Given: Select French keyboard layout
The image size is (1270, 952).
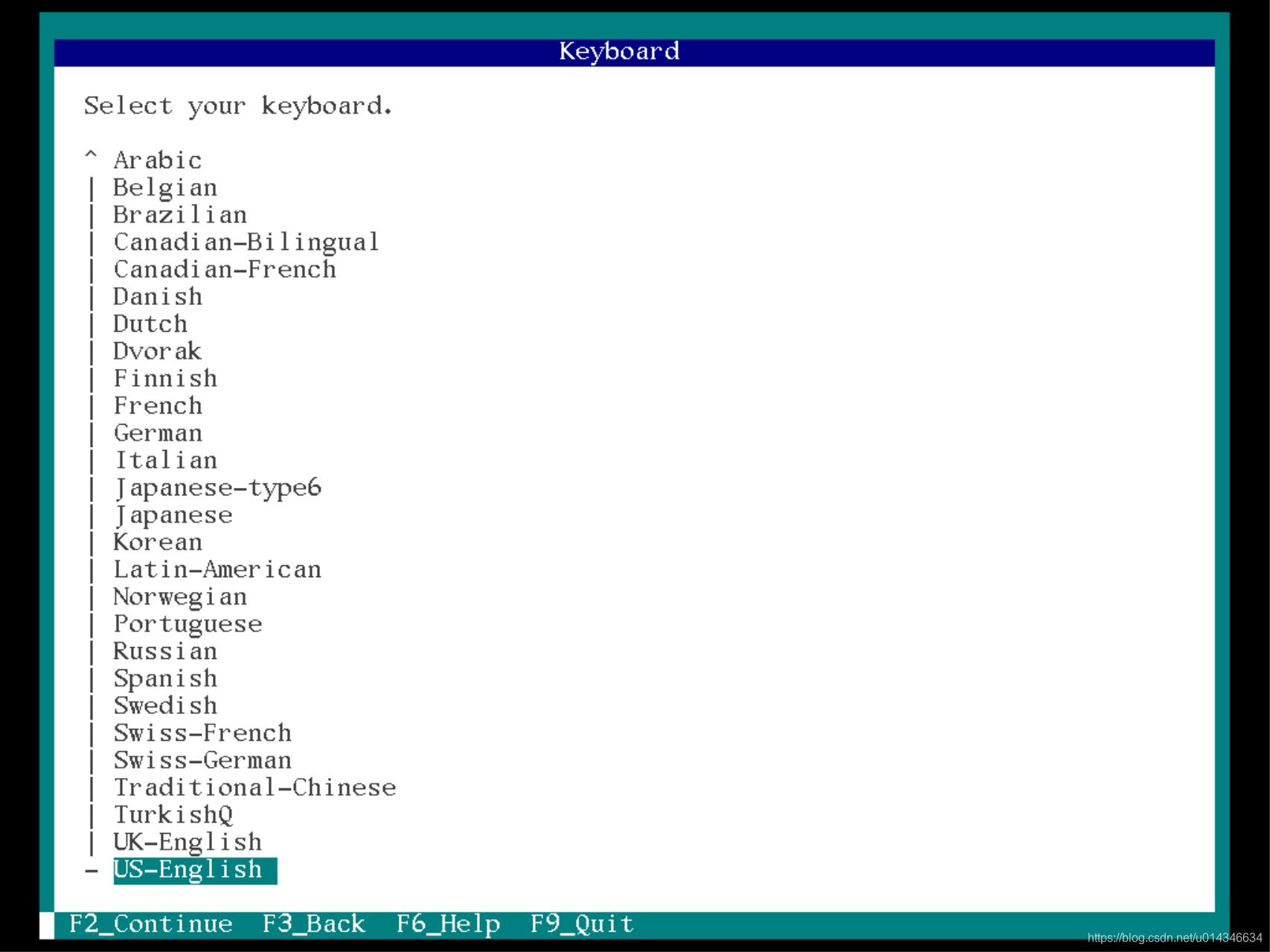Looking at the screenshot, I should point(158,405).
